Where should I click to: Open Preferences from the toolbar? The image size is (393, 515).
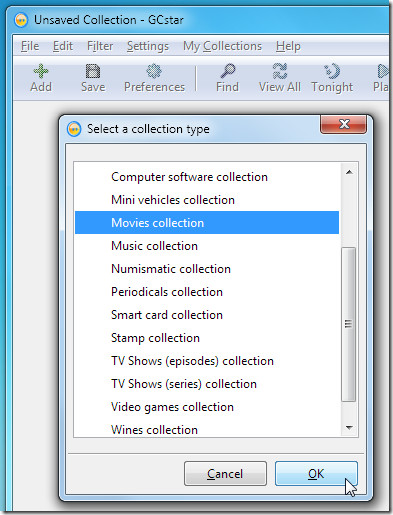(x=154, y=79)
